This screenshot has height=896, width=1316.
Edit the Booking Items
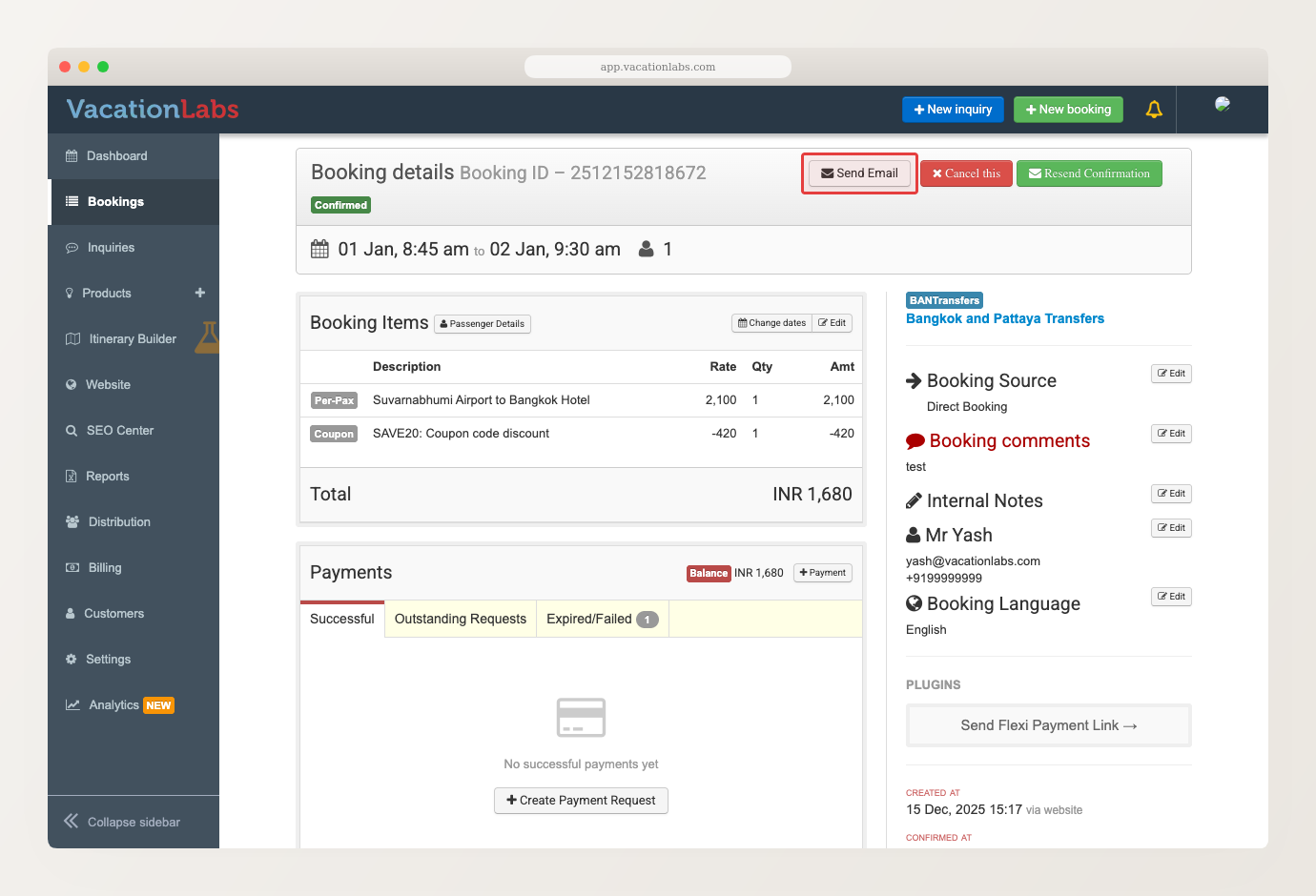pyautogui.click(x=833, y=323)
